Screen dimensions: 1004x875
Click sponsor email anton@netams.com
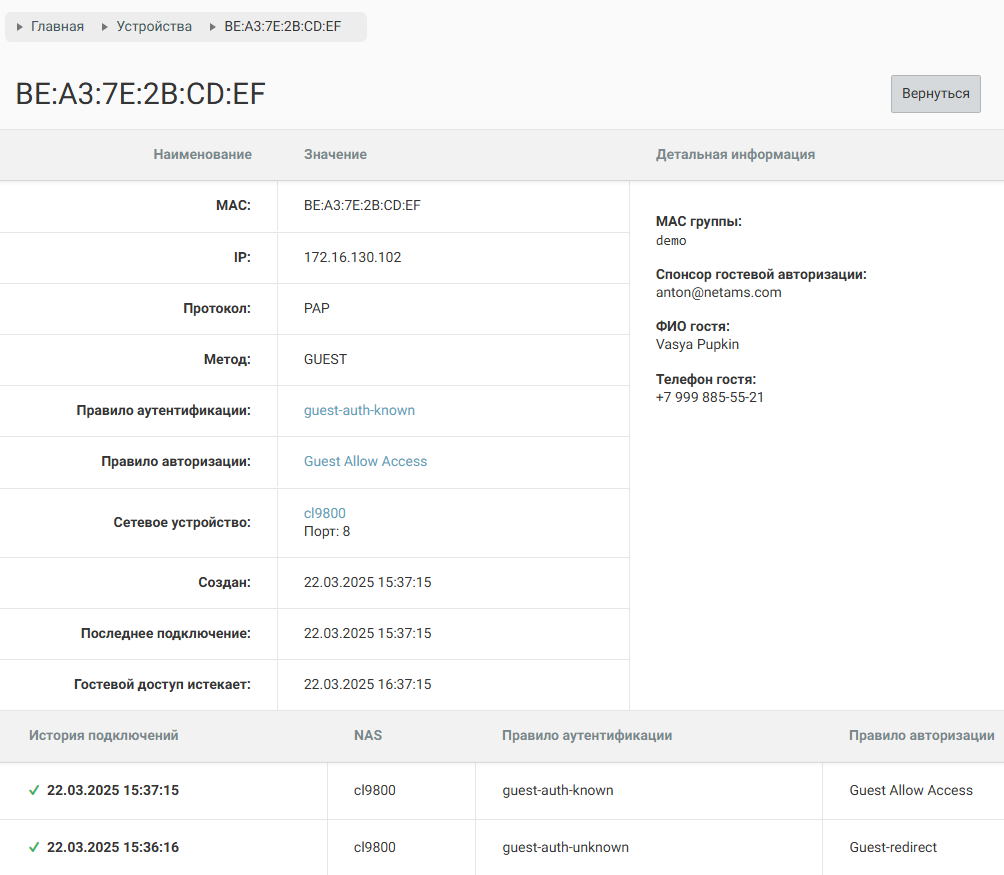pos(718,292)
